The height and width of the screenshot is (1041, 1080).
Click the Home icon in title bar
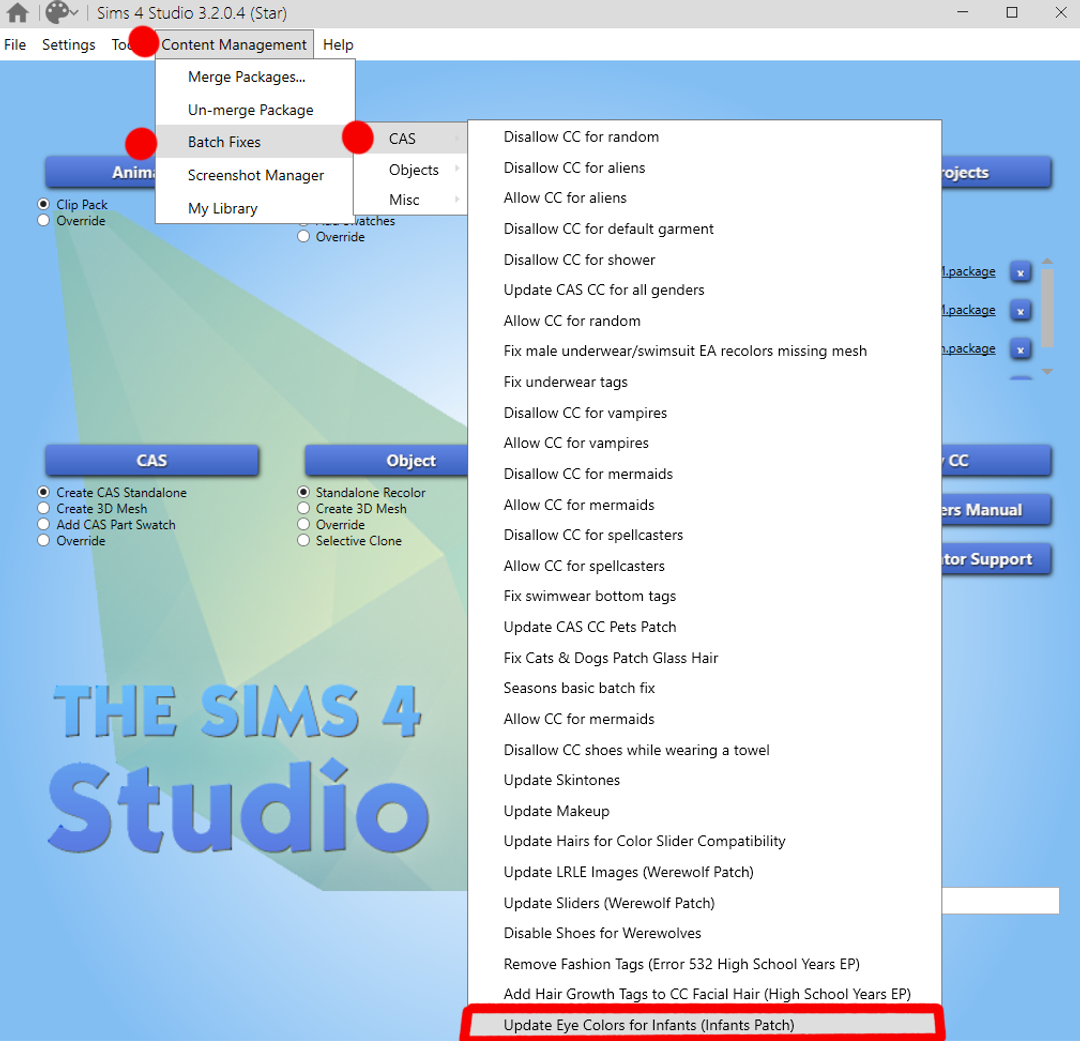17,13
